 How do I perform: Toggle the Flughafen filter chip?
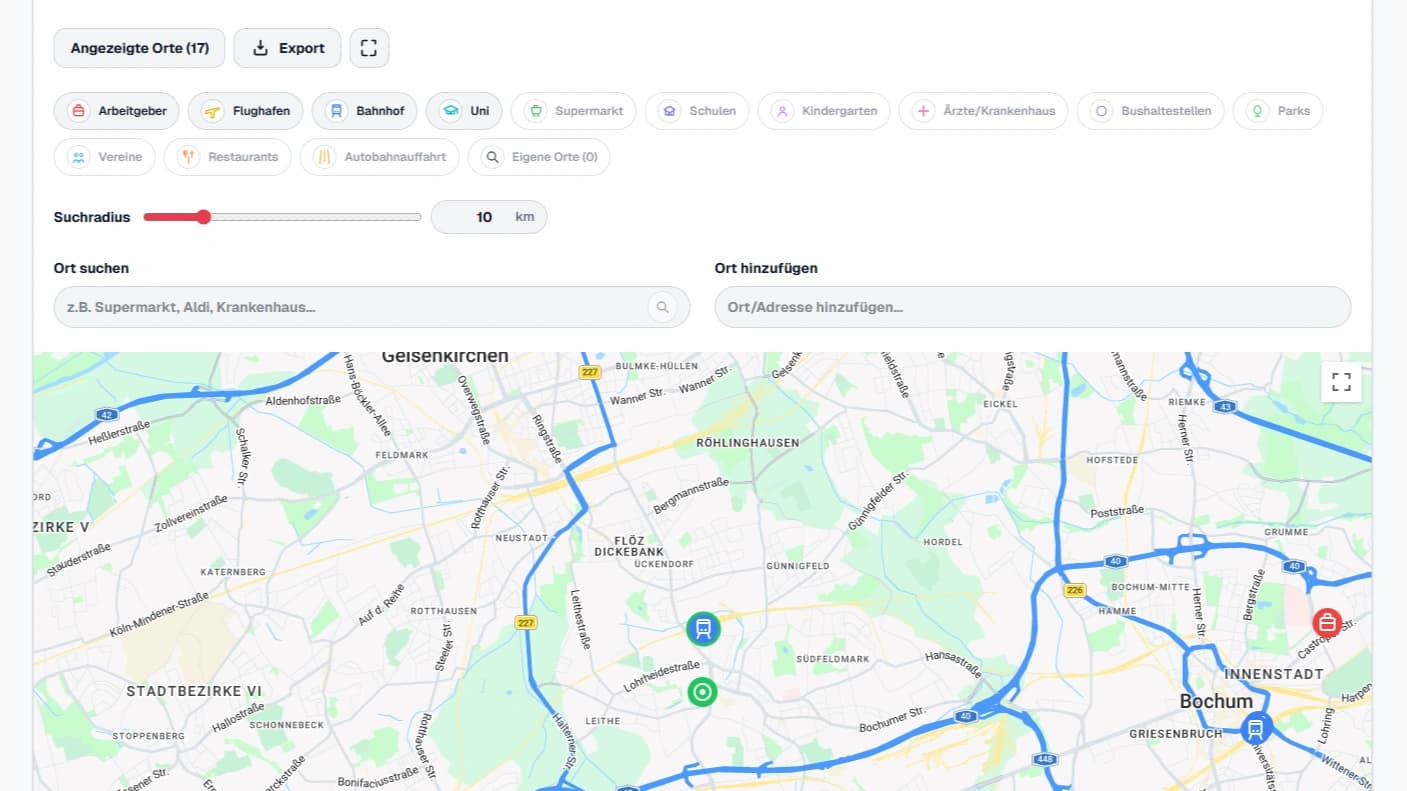click(246, 111)
